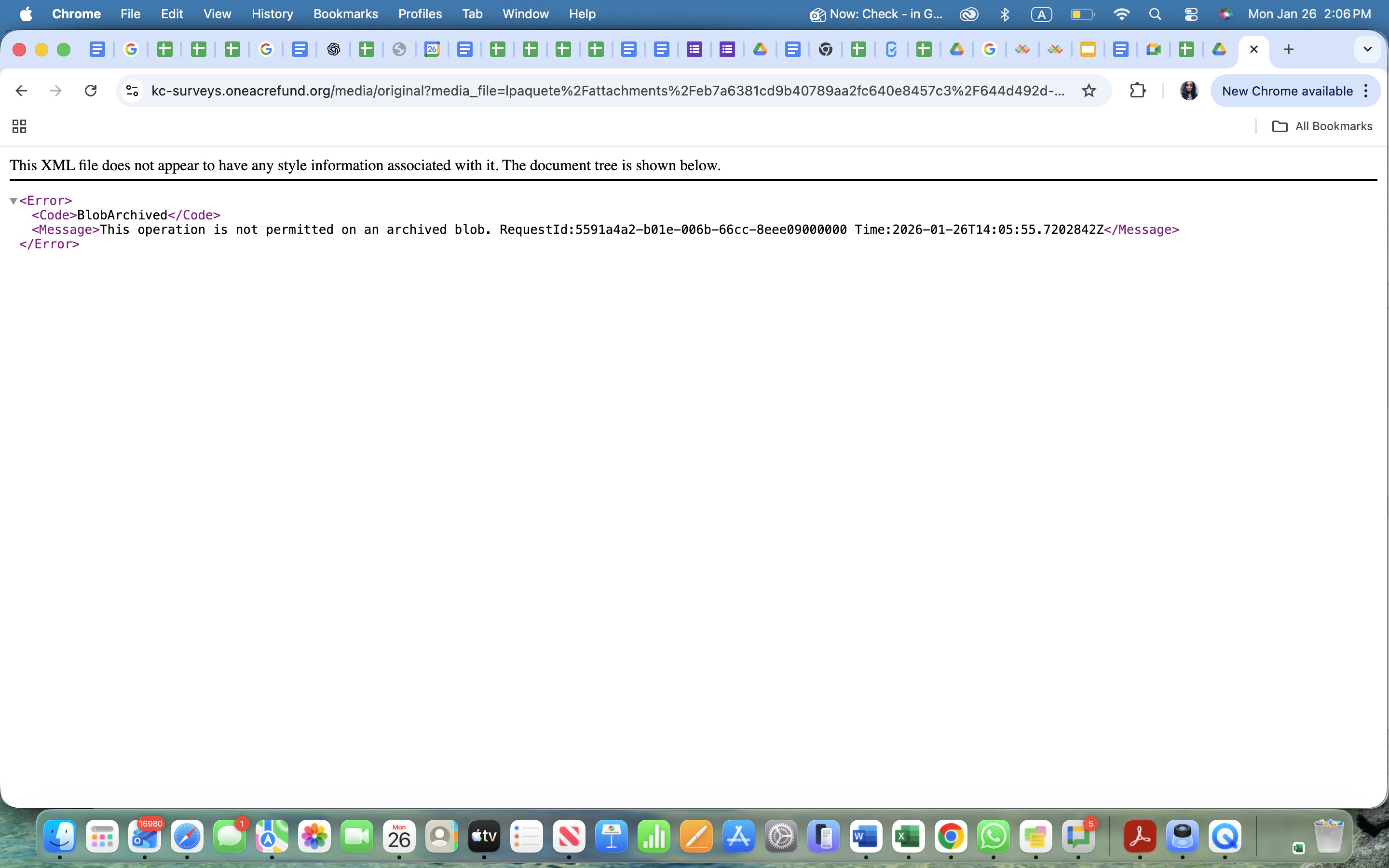Collapse the Error XML node triangle
This screenshot has height=868, width=1389.
[13, 201]
